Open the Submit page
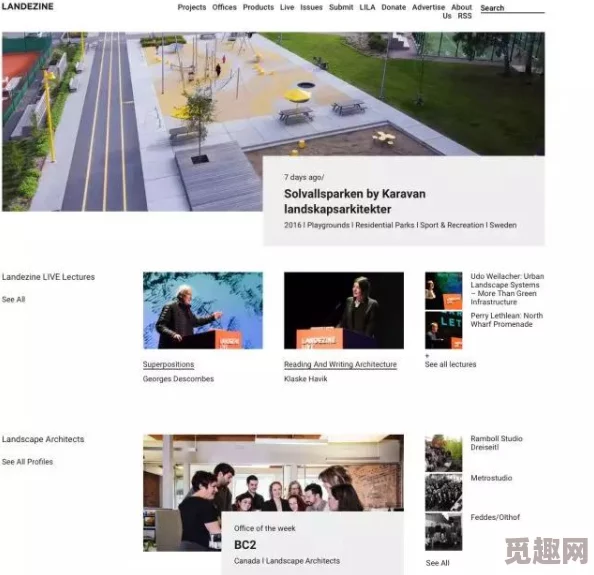 tap(341, 7)
